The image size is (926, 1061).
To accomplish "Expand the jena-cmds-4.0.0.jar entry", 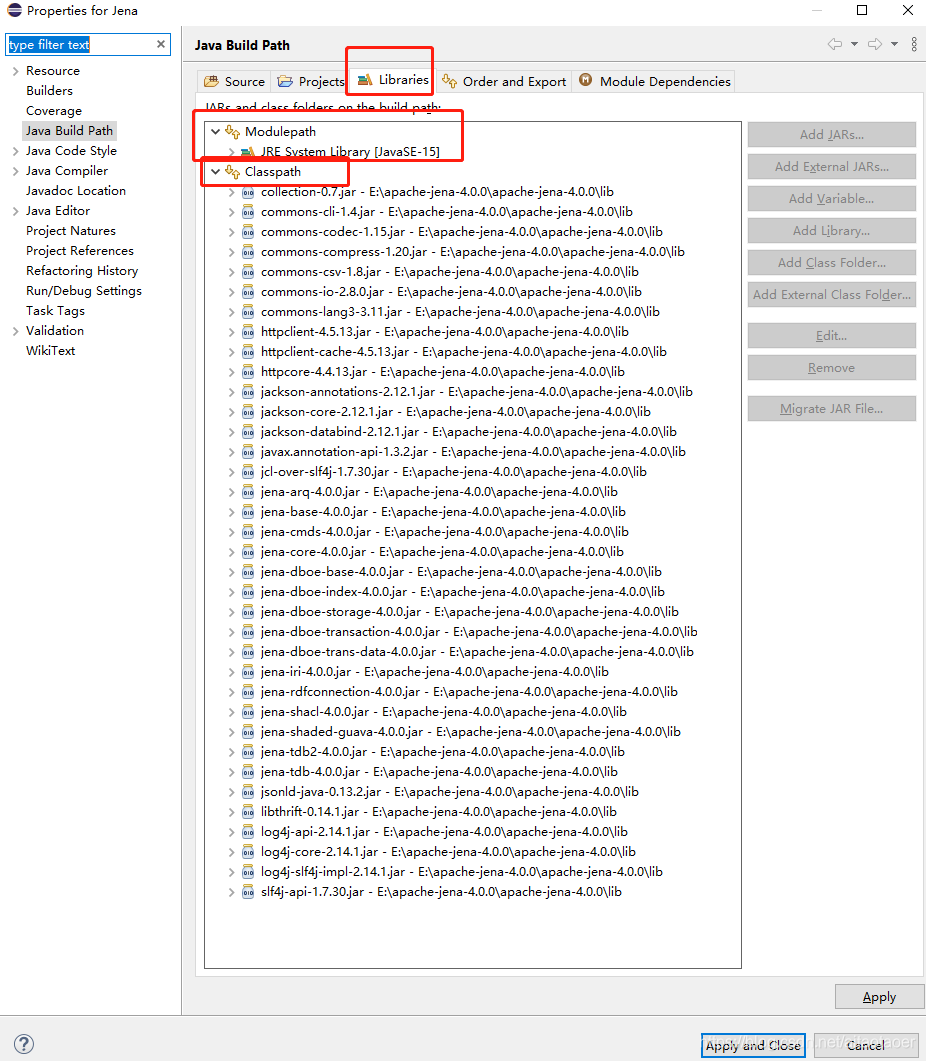I will [232, 532].
